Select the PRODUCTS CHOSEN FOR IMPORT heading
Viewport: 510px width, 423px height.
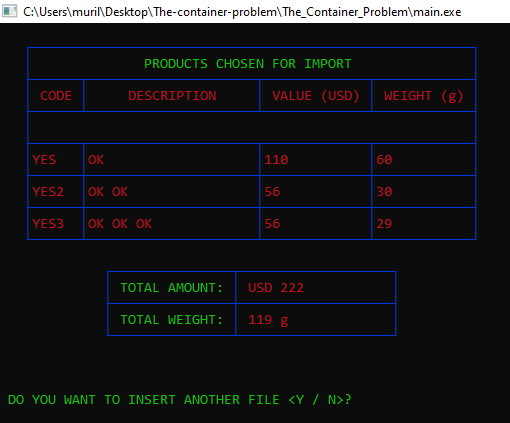(248, 64)
